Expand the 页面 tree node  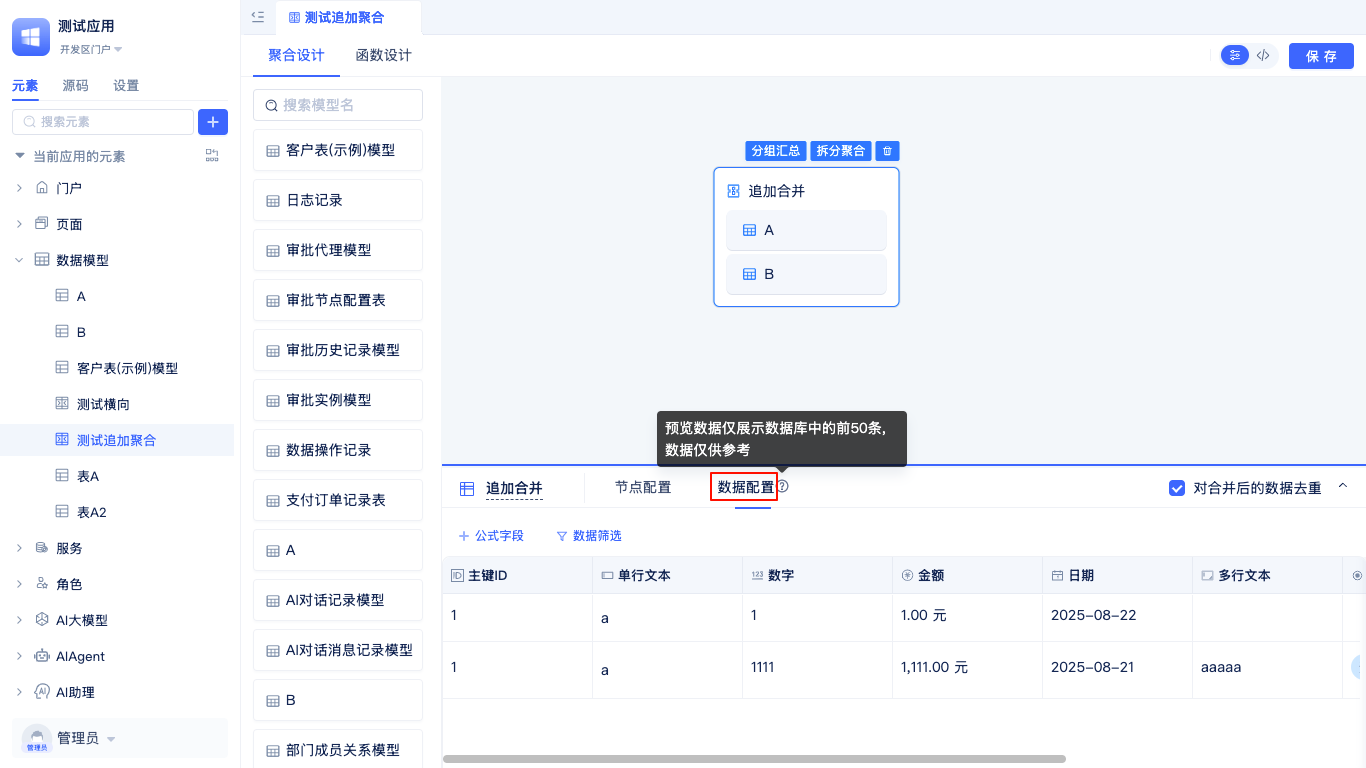[19, 224]
